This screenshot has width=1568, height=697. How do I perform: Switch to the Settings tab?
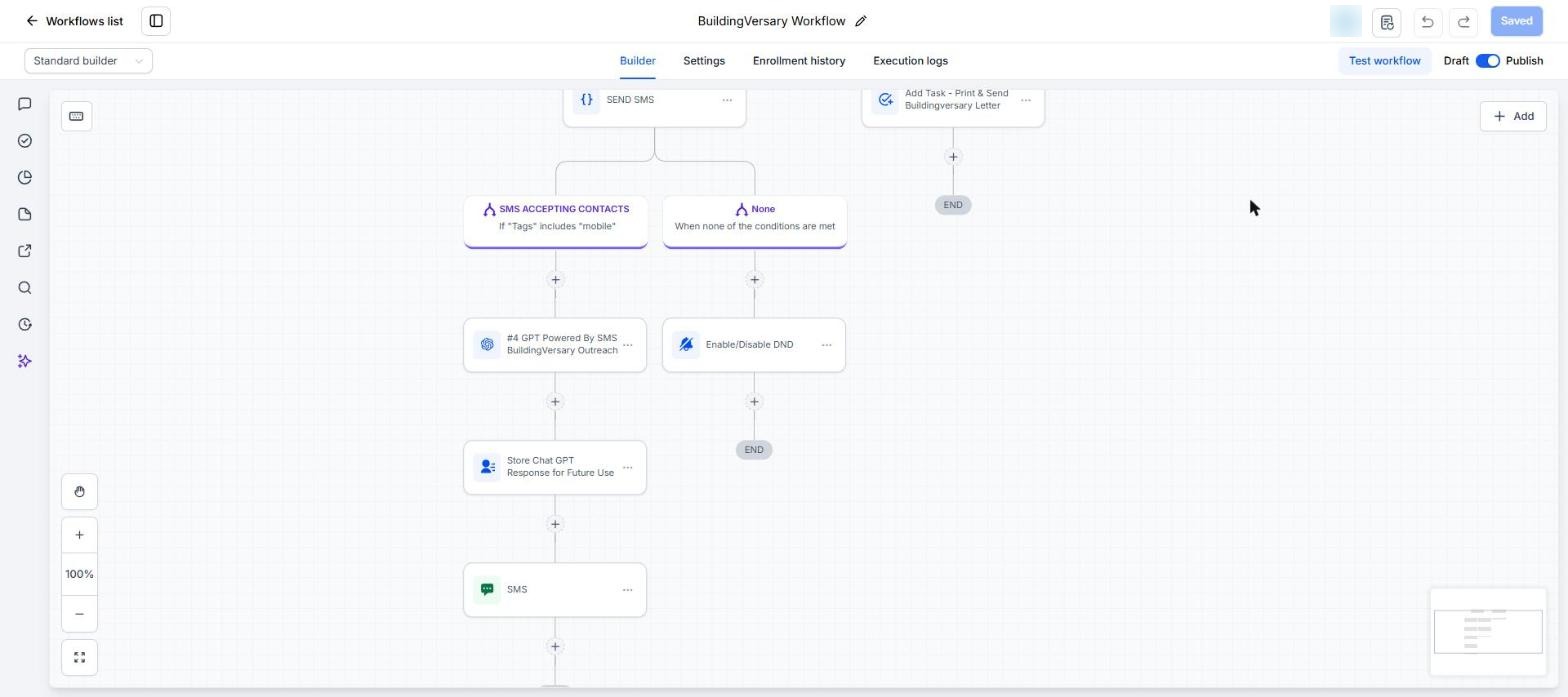[704, 61]
